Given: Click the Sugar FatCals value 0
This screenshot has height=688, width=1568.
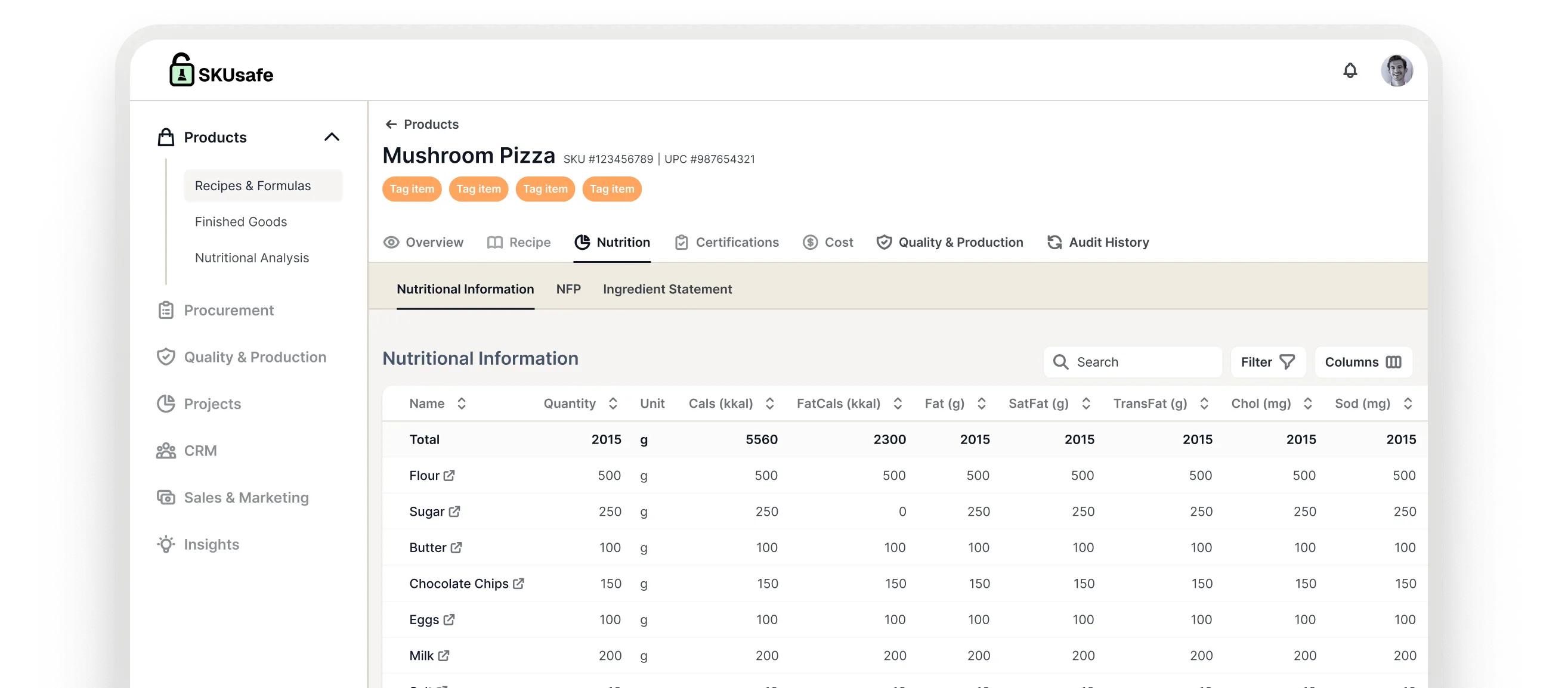Looking at the screenshot, I should [902, 511].
